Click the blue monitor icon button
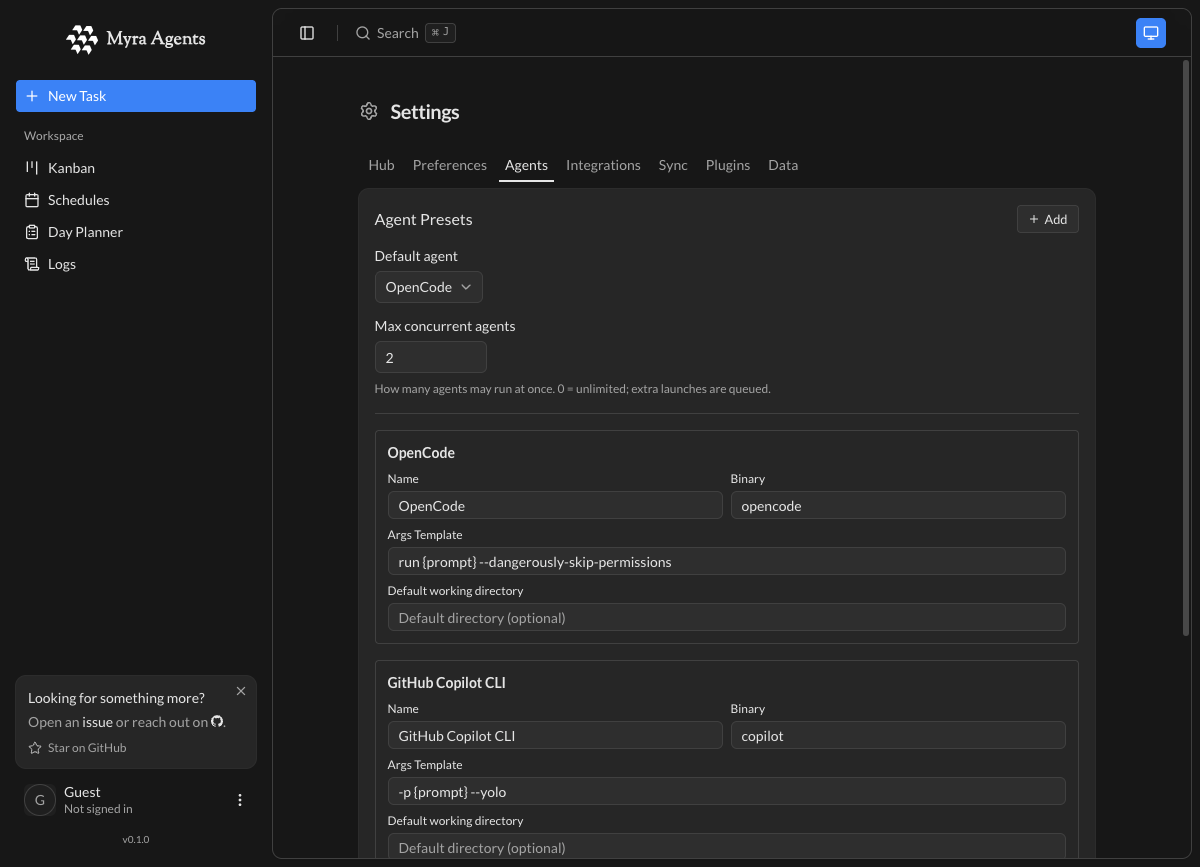 (1151, 33)
